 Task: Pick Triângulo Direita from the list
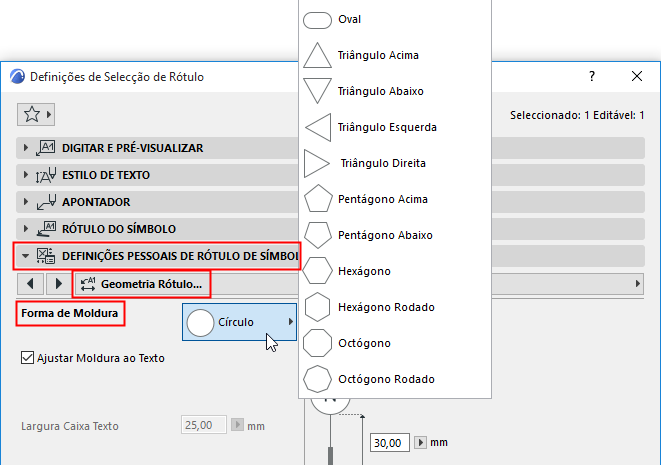pos(395,163)
